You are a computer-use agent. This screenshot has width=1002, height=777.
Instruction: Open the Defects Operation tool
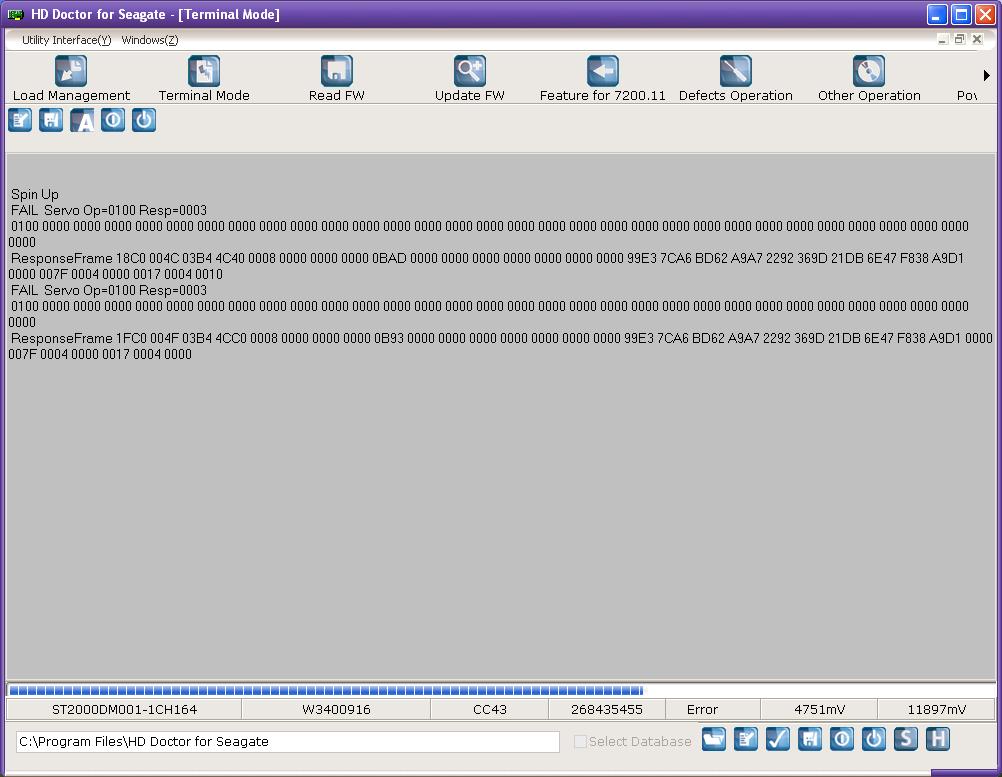736,79
